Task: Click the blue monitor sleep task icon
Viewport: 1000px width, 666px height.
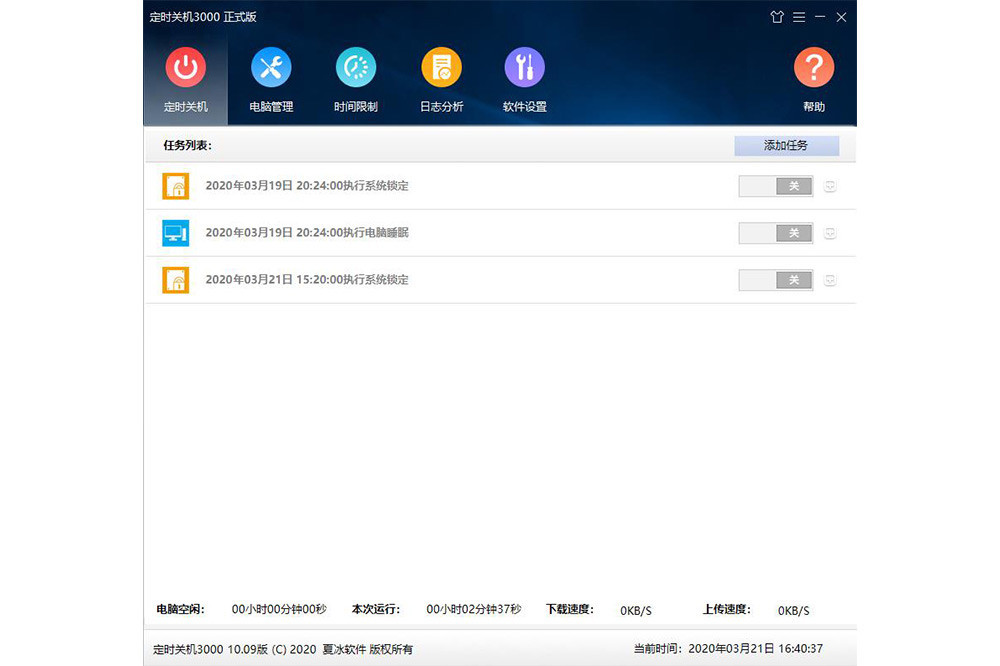Action: tap(176, 233)
